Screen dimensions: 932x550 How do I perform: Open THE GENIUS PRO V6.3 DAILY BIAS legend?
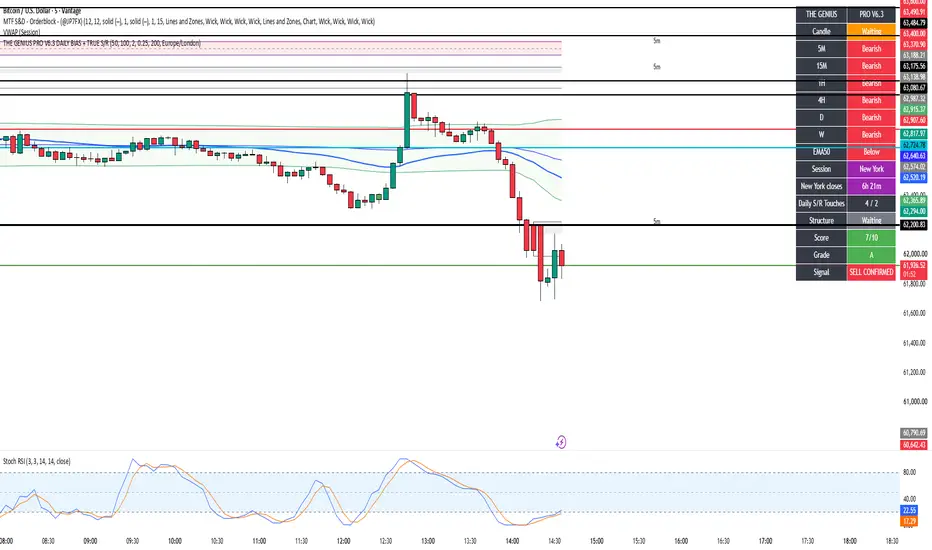102,43
